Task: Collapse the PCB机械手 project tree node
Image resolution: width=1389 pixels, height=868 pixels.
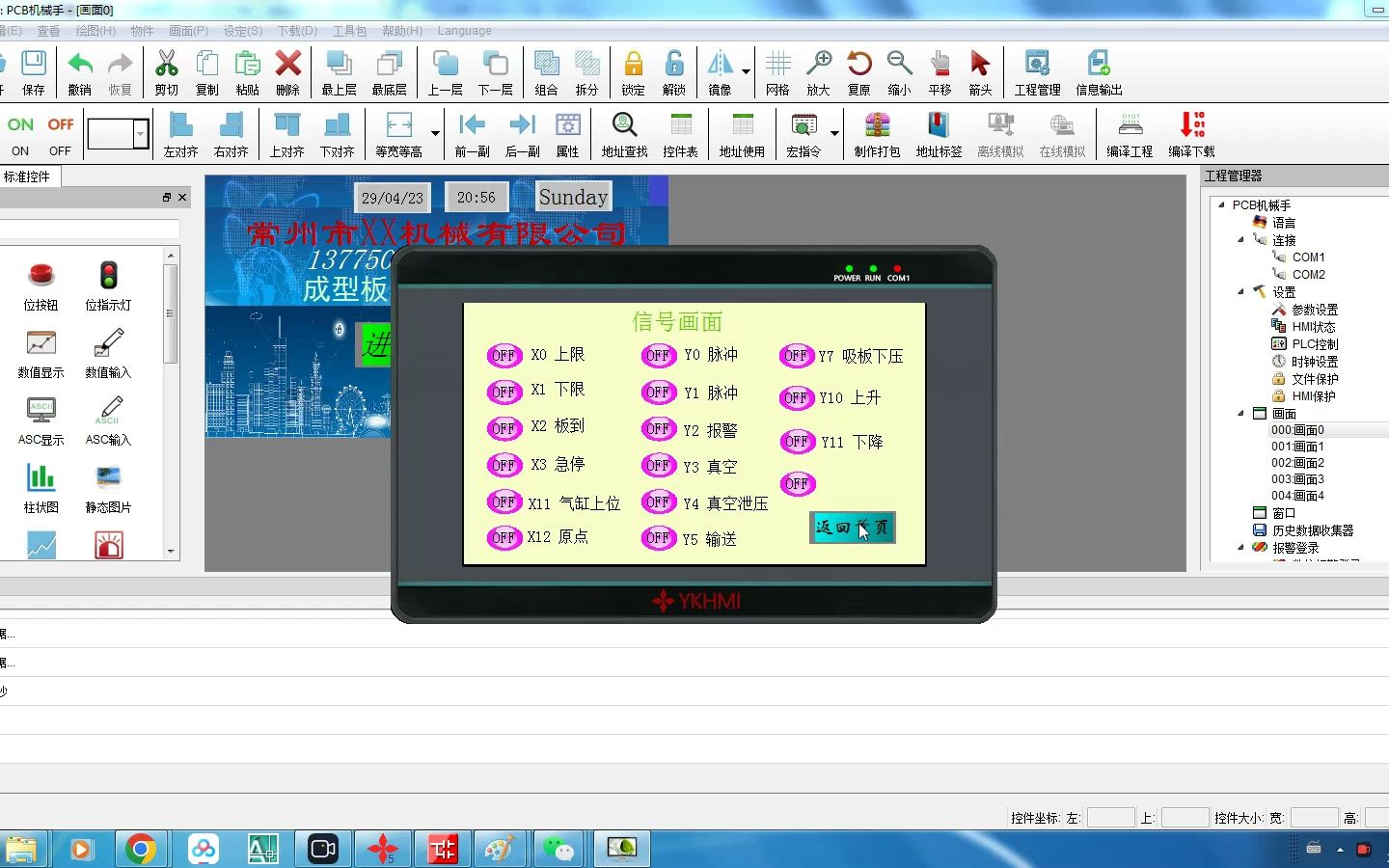Action: [1221, 204]
